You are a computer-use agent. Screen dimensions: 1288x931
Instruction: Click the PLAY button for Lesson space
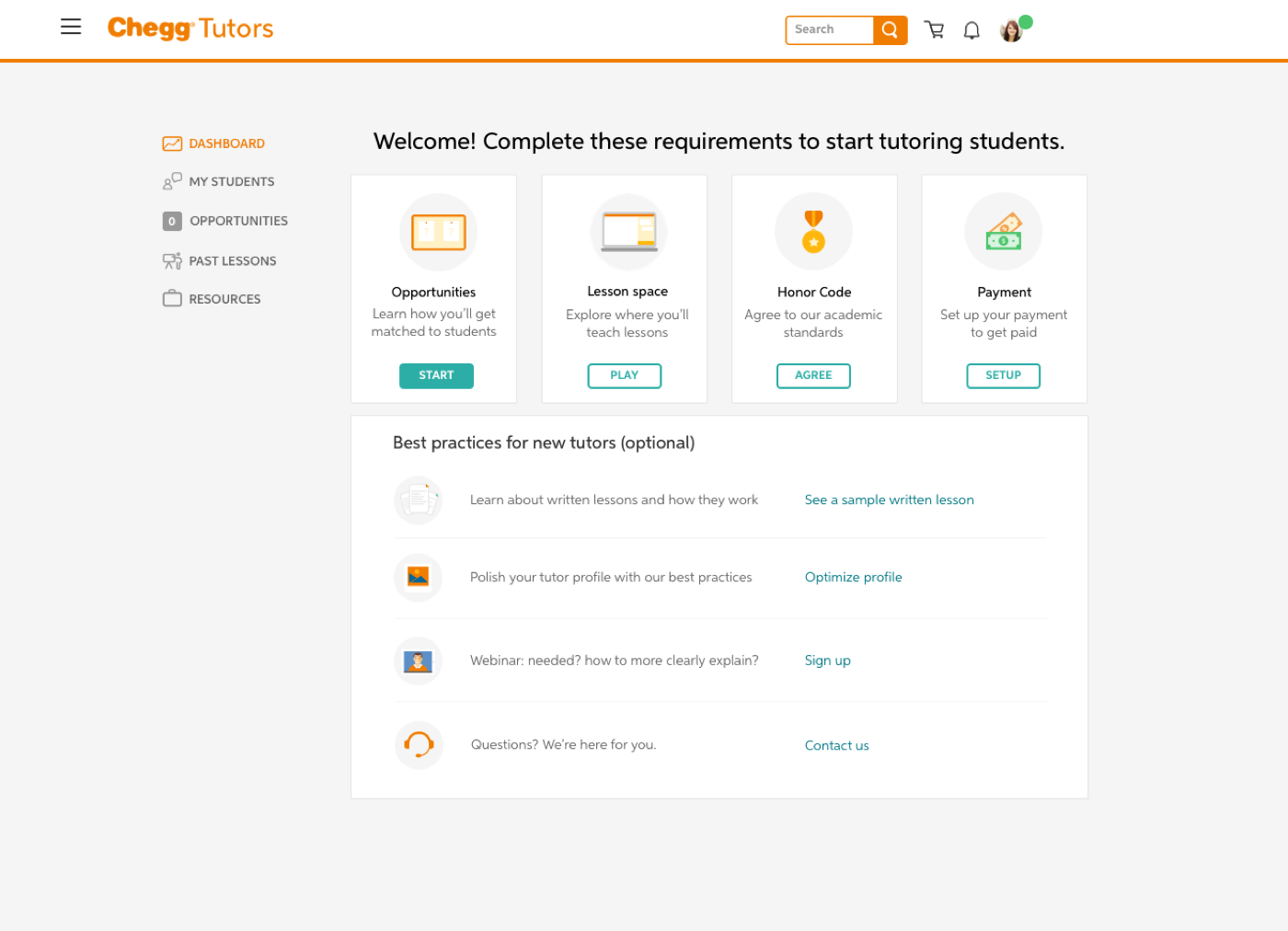[x=625, y=375]
